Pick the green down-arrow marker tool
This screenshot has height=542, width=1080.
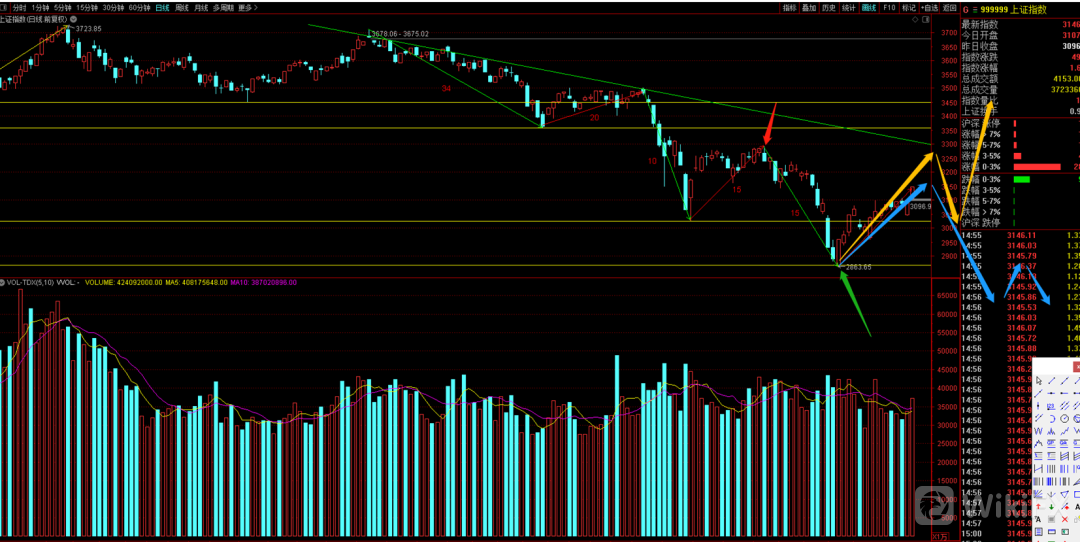click(1053, 507)
